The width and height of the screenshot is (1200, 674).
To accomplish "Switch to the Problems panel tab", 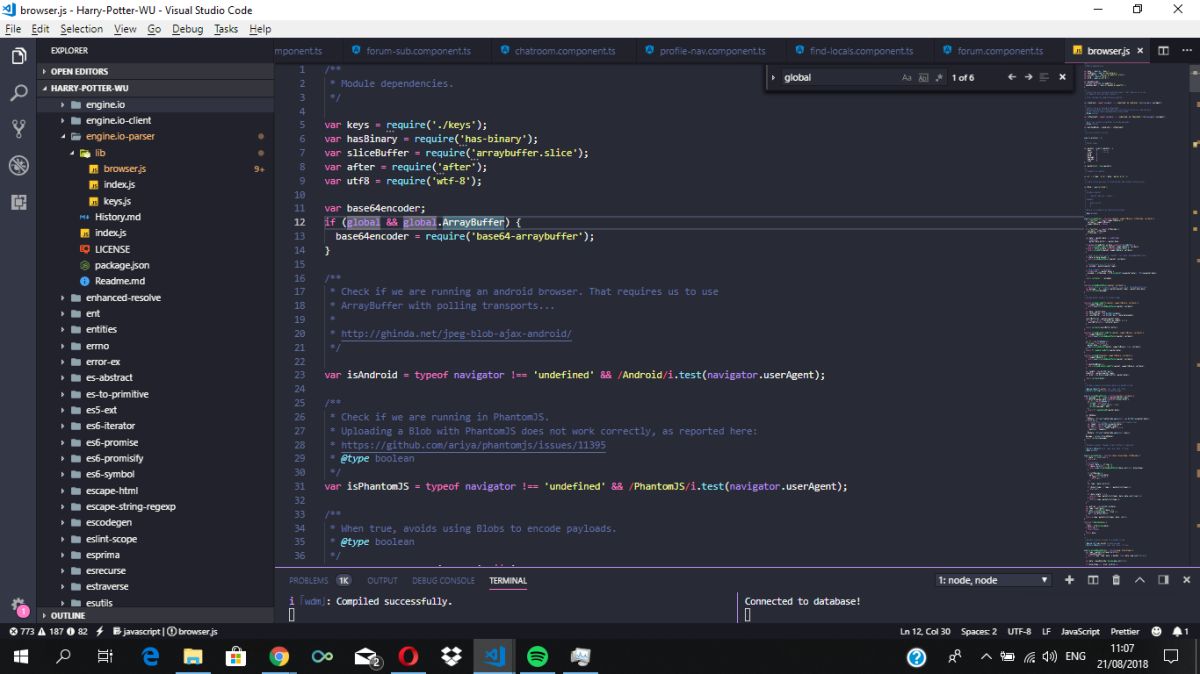I will point(309,580).
